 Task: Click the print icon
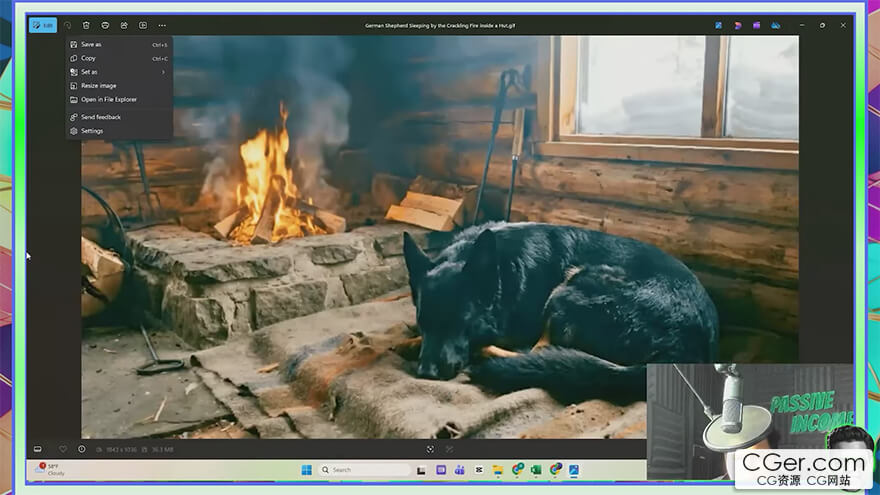[x=105, y=25]
